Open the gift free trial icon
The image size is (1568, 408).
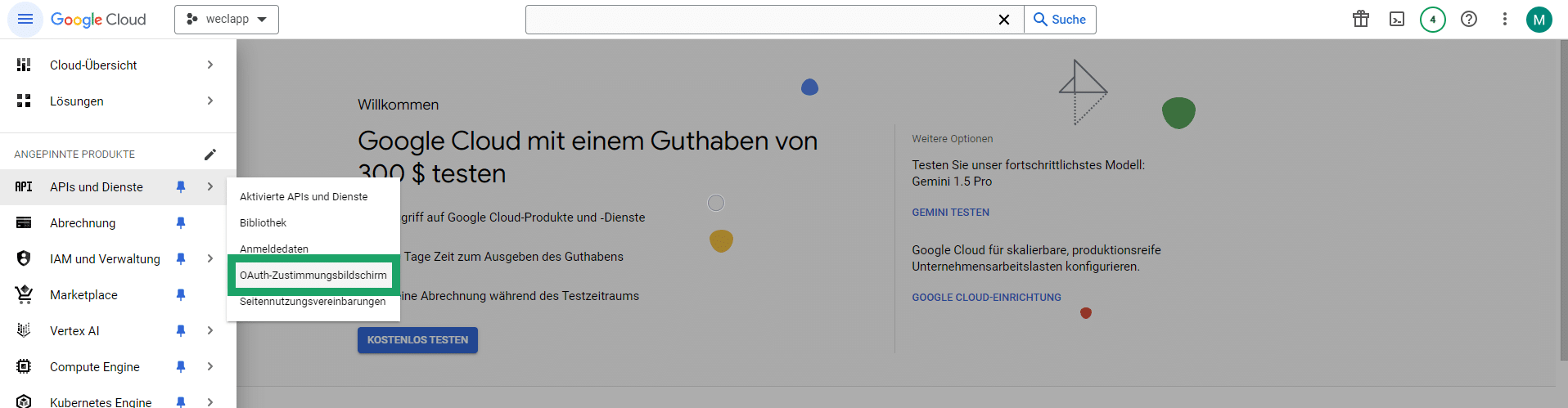pyautogui.click(x=1361, y=19)
